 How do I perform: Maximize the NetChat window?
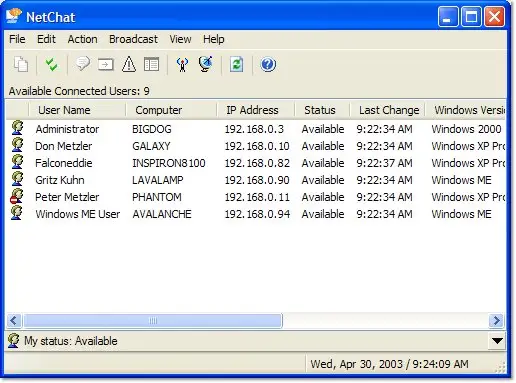[471, 16]
